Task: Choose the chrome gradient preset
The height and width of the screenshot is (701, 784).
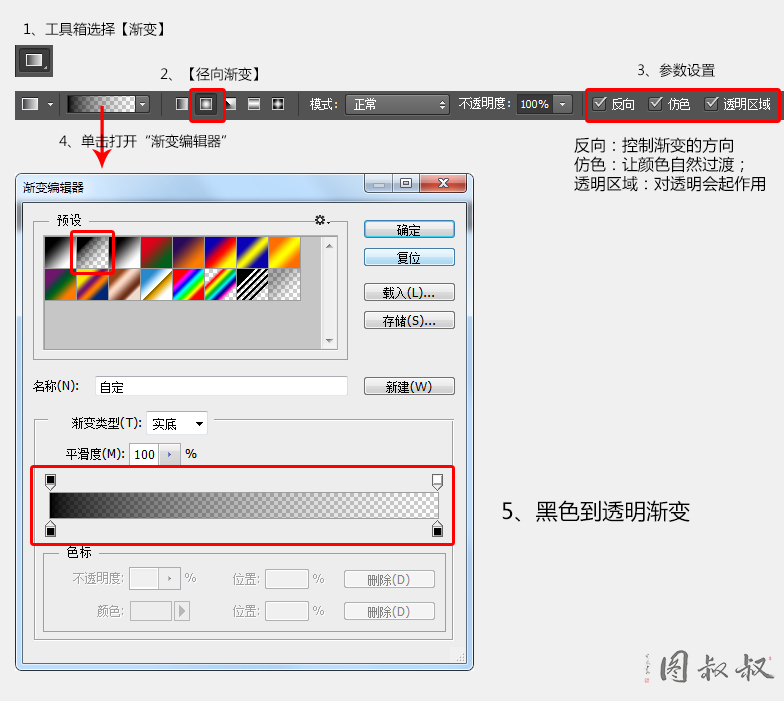Action: tap(156, 284)
